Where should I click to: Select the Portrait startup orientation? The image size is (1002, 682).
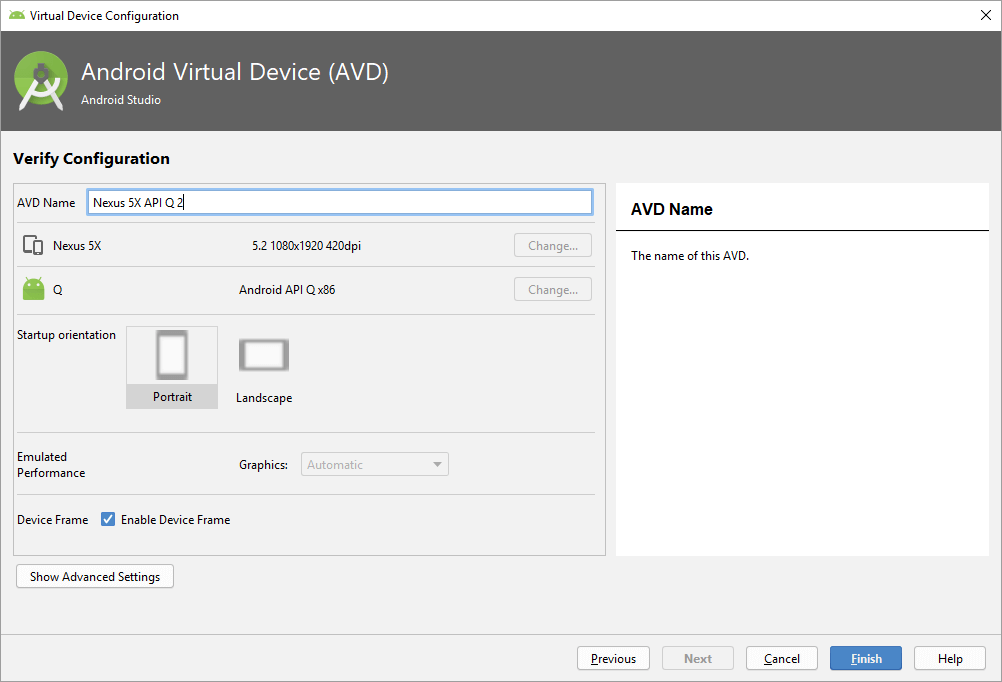tap(172, 368)
